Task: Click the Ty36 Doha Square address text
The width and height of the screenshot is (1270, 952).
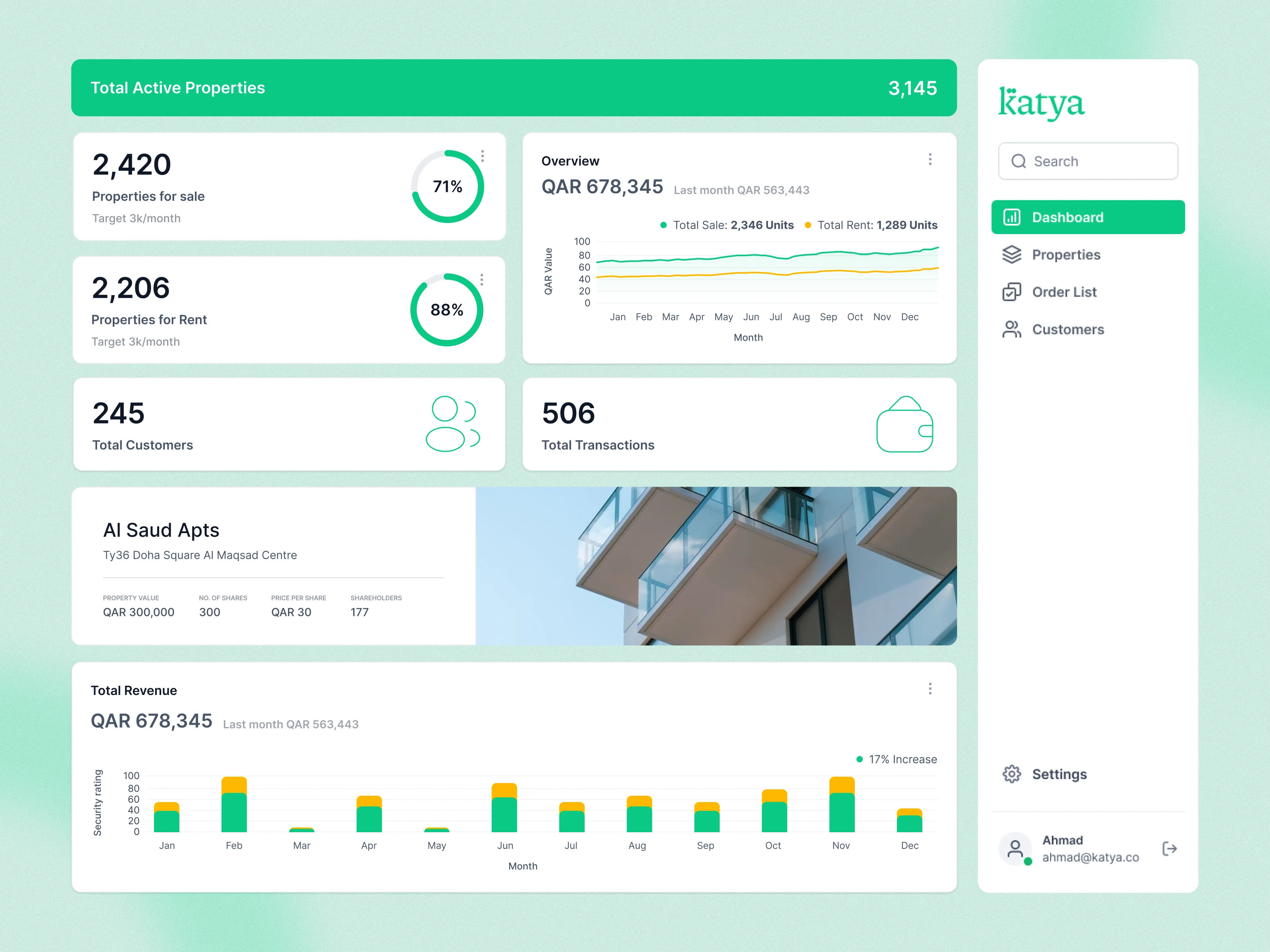Action: pos(200,555)
